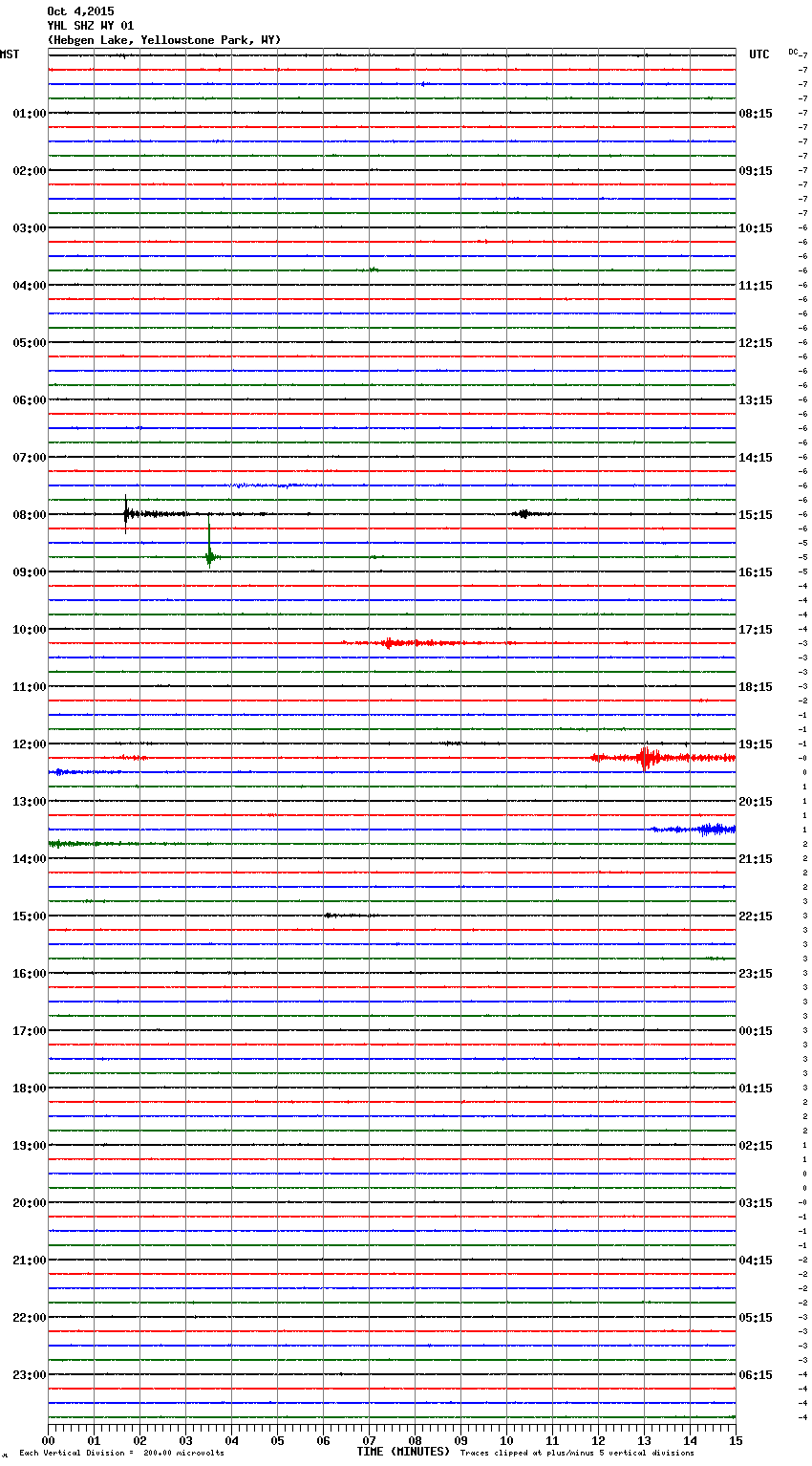Click minute axis tick label "13" at bottom
The width and height of the screenshot is (812, 1466).
[644, 1440]
